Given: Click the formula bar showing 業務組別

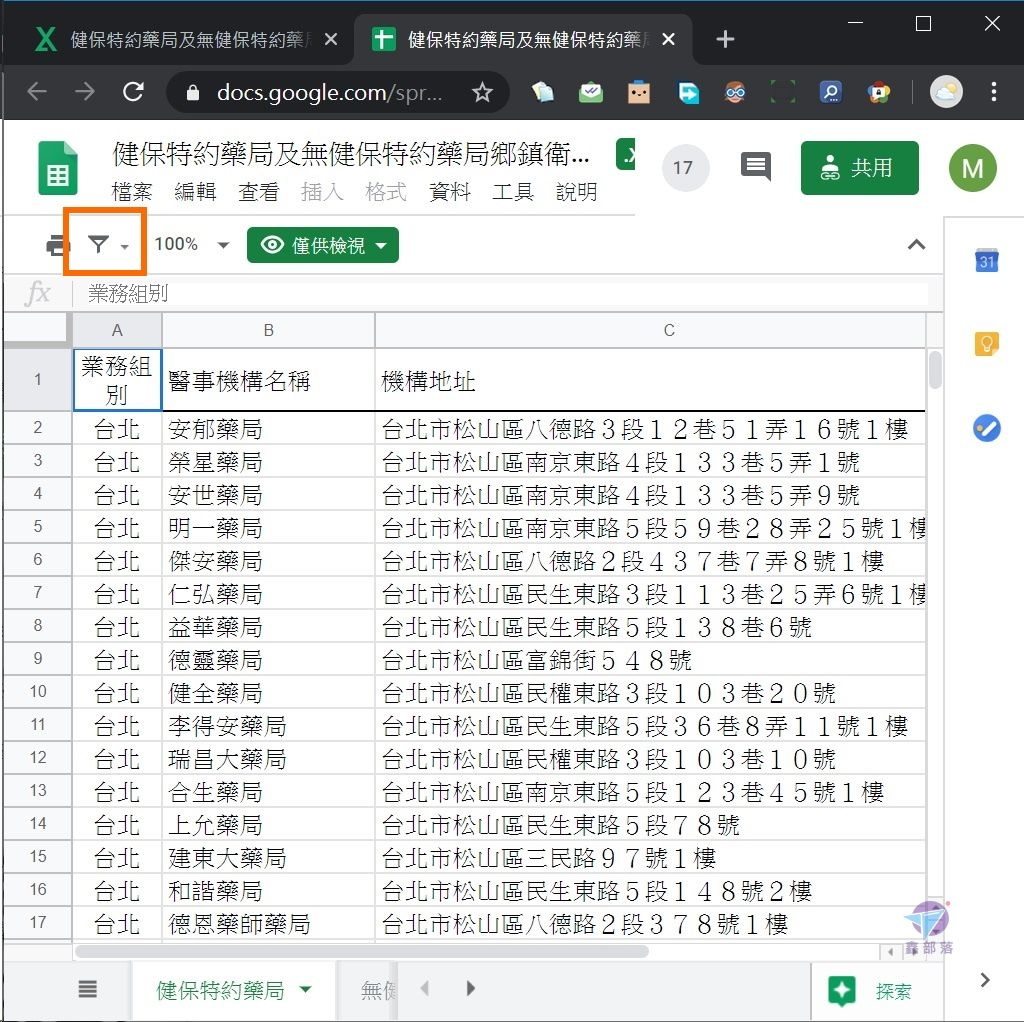Looking at the screenshot, I should tap(507, 293).
